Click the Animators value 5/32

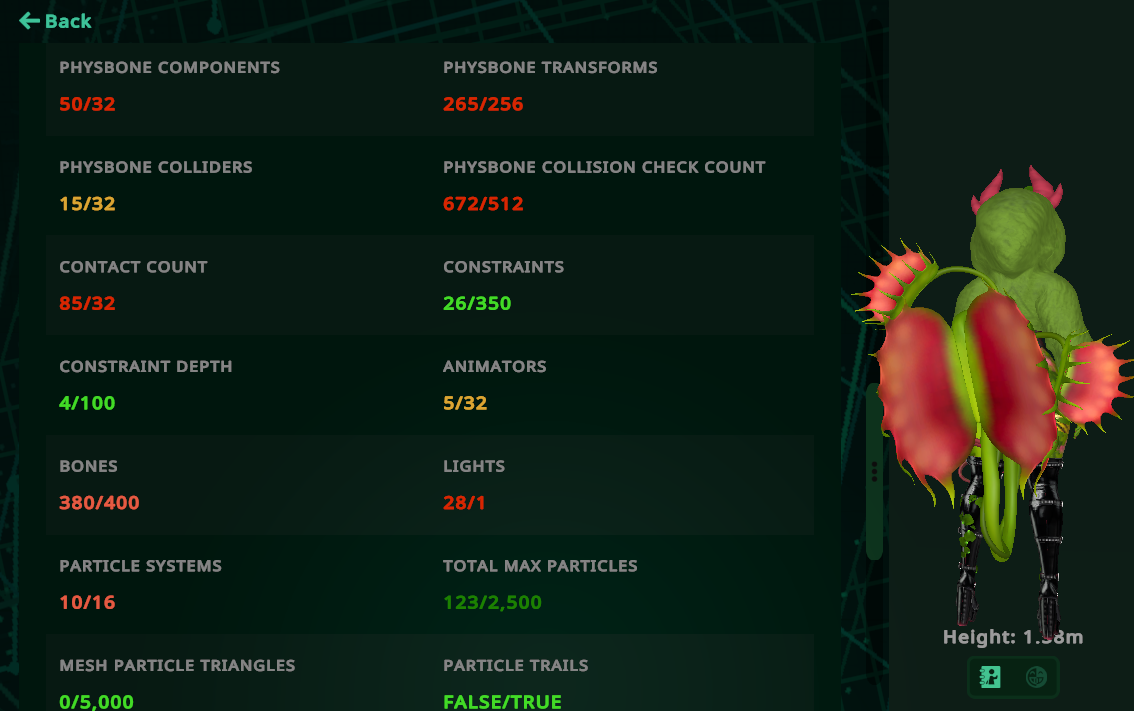[465, 403]
